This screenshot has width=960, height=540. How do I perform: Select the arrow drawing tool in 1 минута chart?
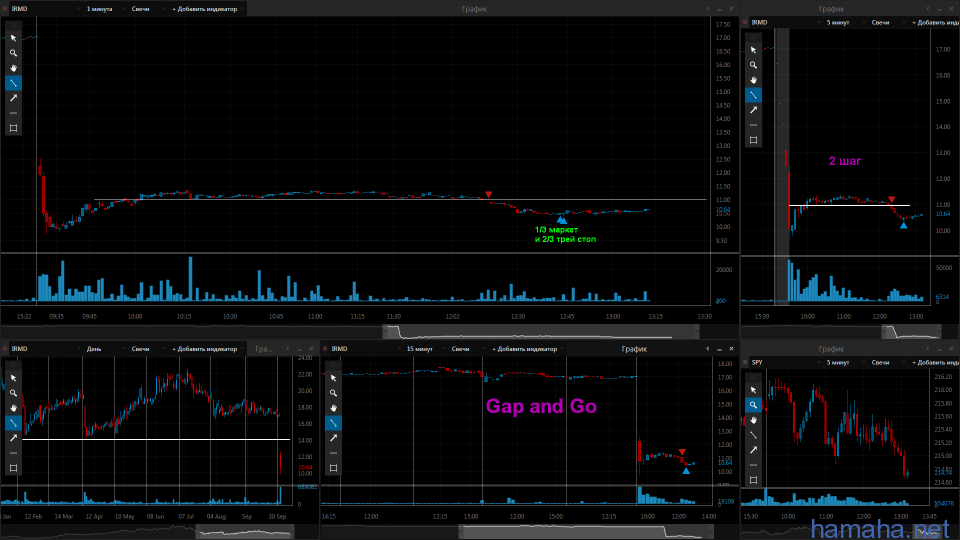13,98
